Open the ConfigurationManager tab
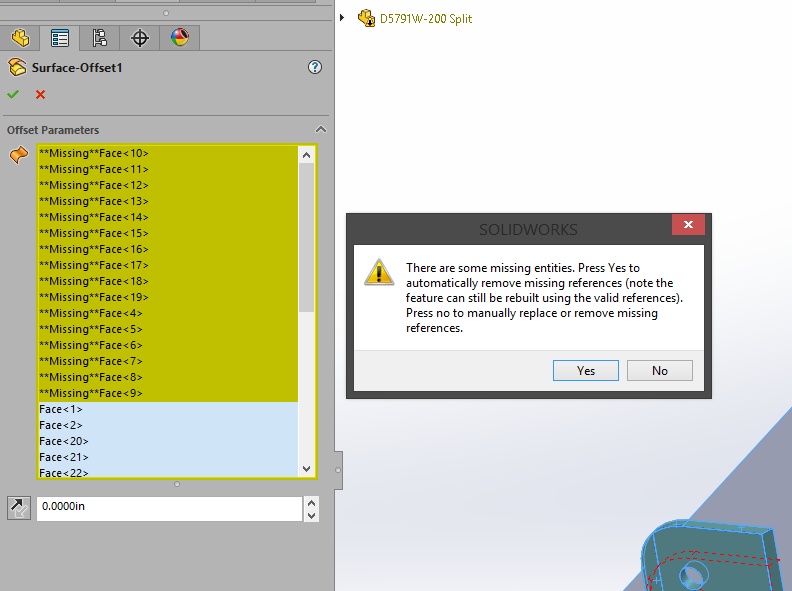 point(100,38)
